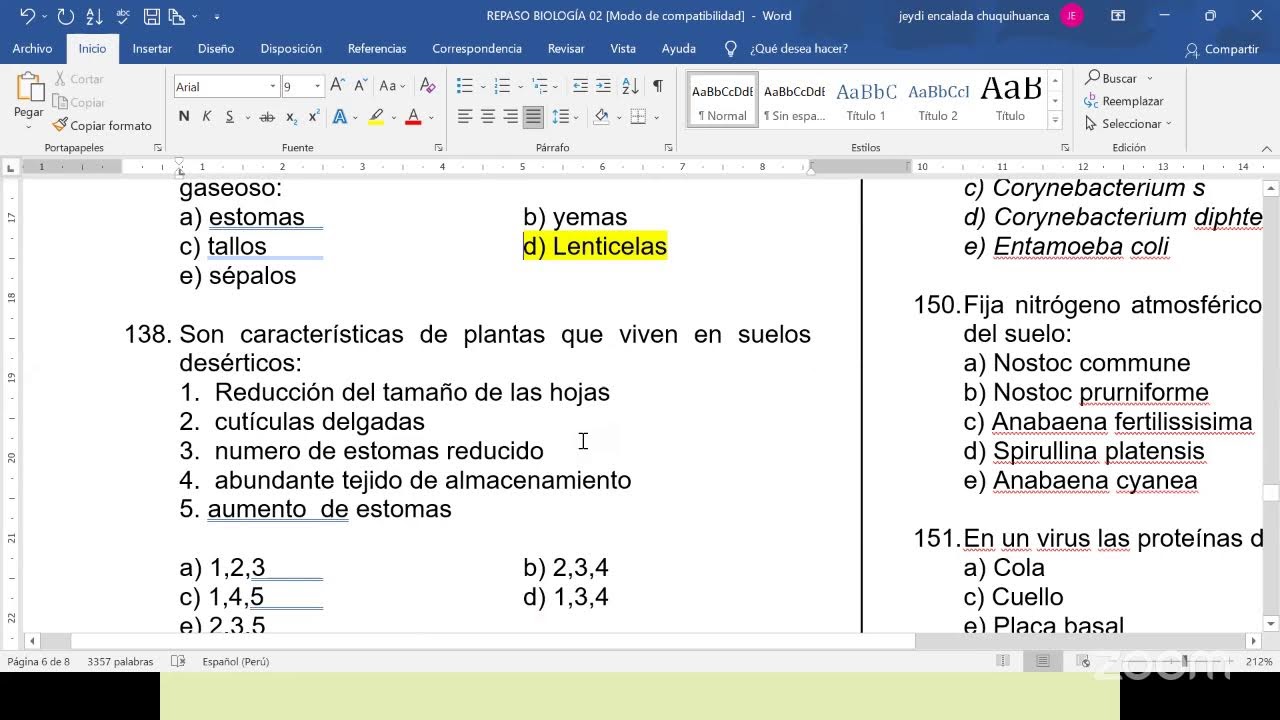Viewport: 1280px width, 720px height.
Task: Click the Compartir share button
Action: [x=1221, y=49]
